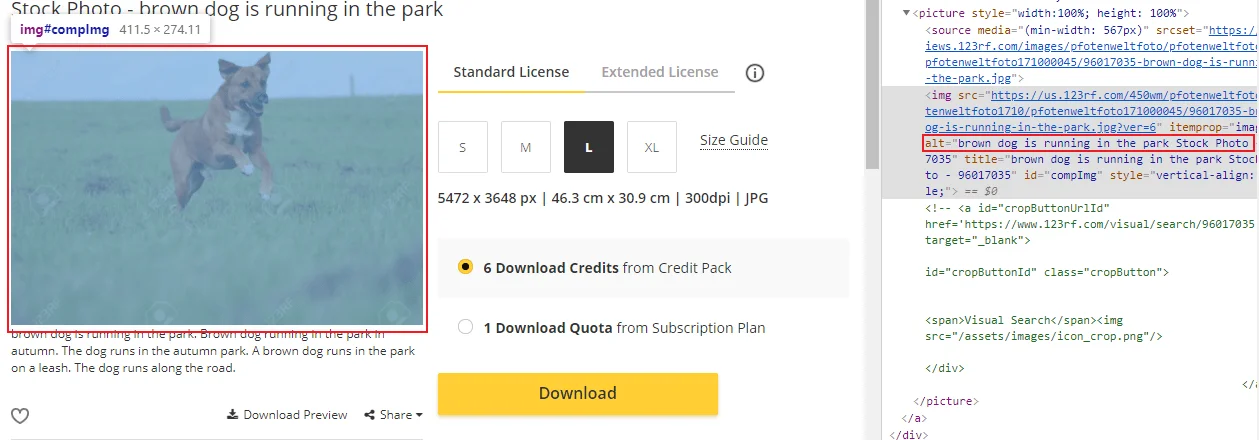The width and height of the screenshot is (1259, 440).
Task: Switch to the Standard License tab
Action: pos(511,72)
